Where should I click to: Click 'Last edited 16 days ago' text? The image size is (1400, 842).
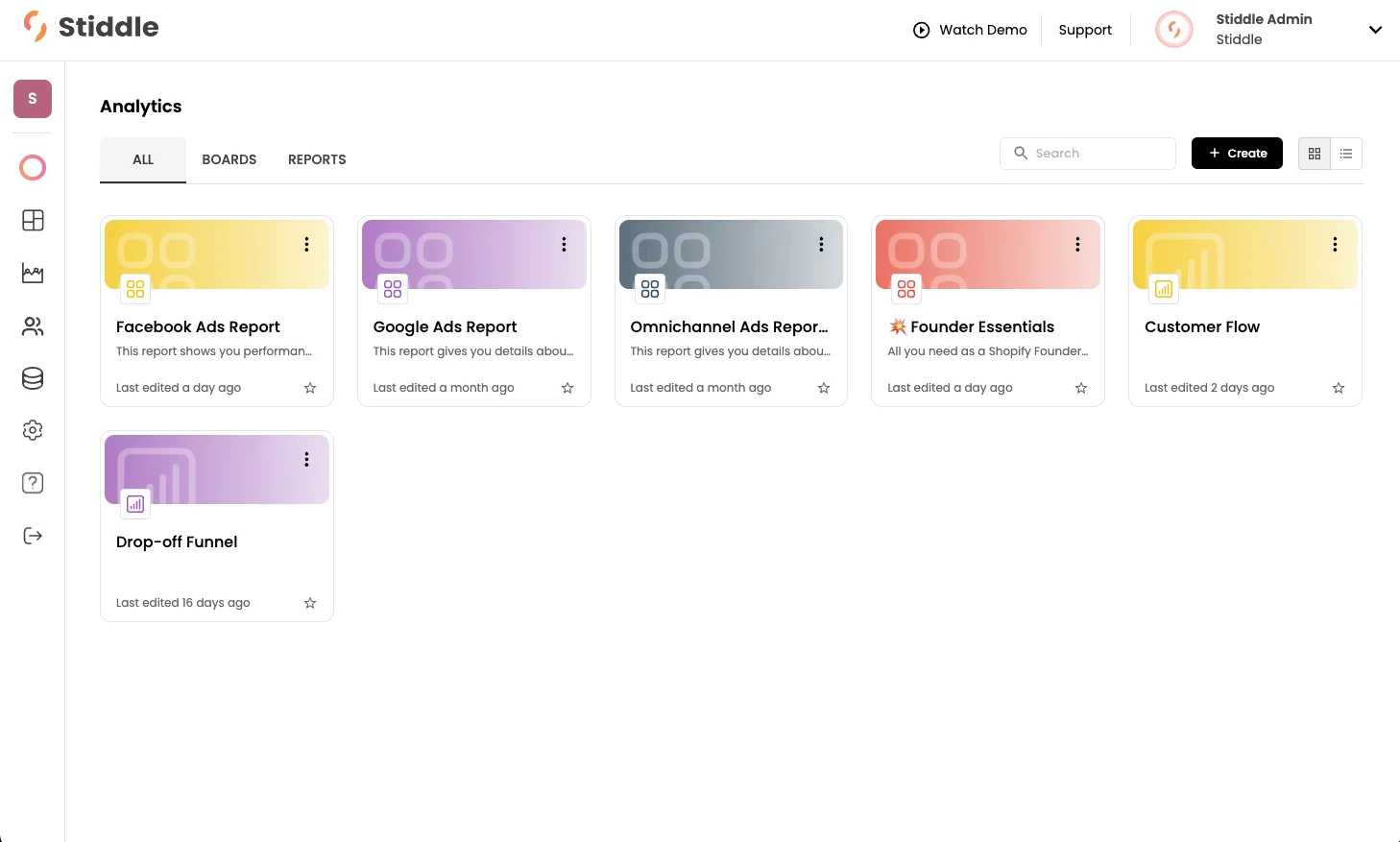tap(183, 603)
